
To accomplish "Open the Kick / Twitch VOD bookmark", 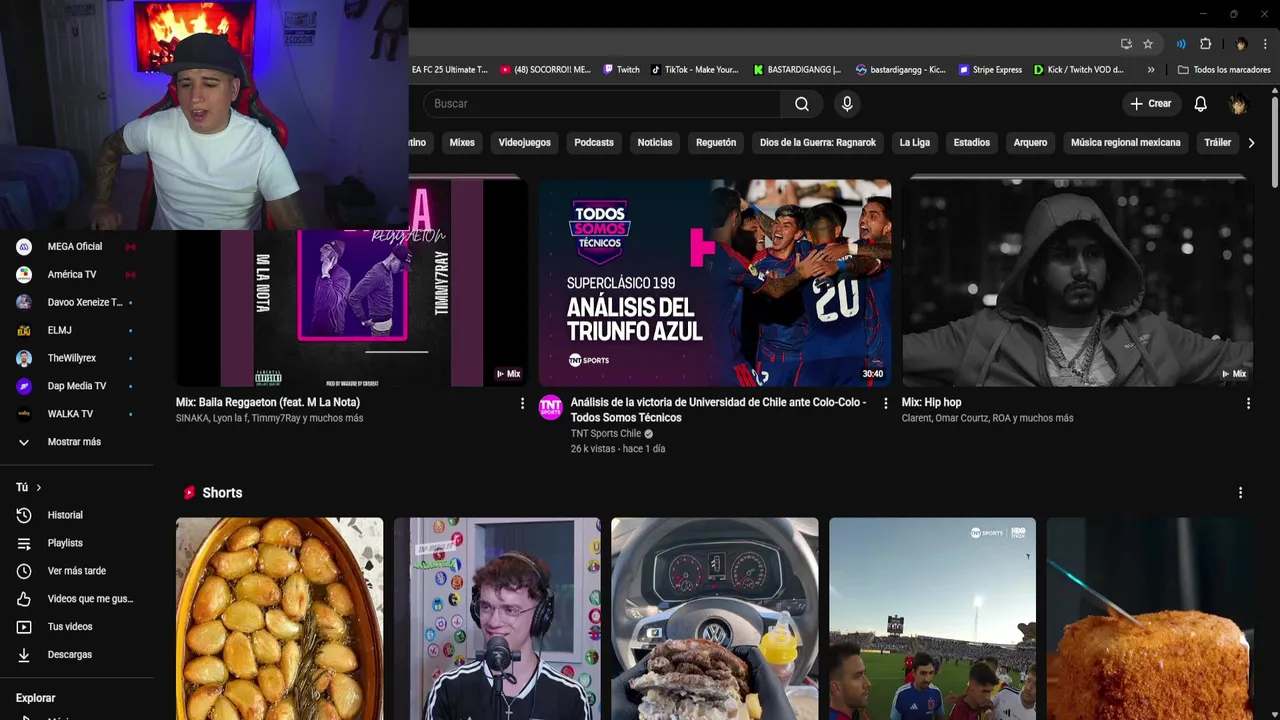I will (x=1079, y=70).
